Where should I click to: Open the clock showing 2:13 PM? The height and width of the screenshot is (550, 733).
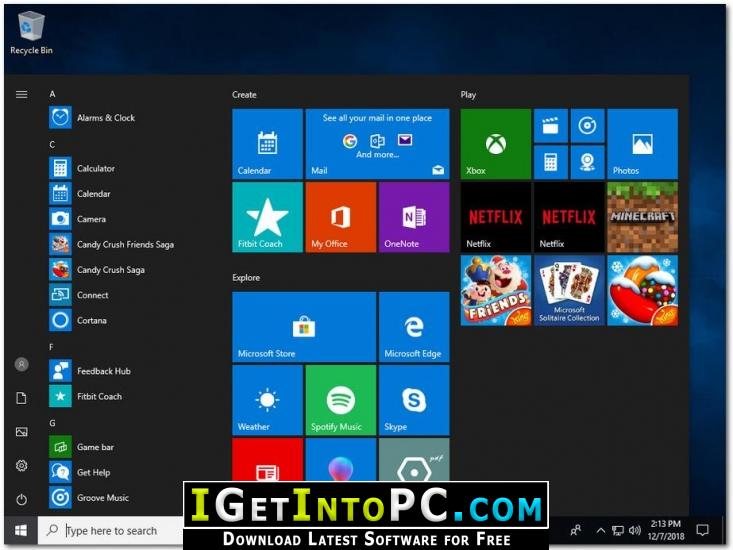666,530
